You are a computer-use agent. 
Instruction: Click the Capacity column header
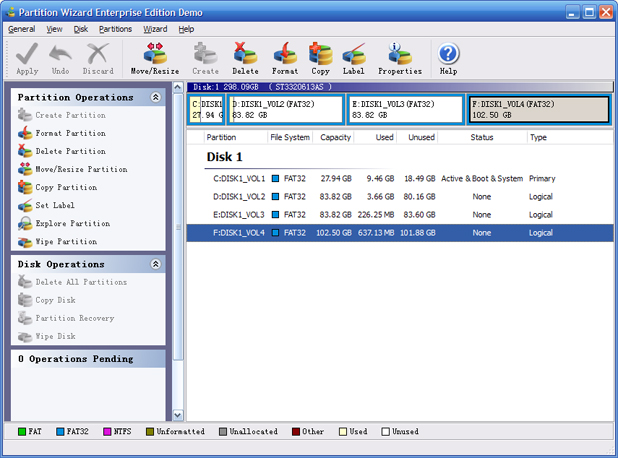click(x=333, y=137)
